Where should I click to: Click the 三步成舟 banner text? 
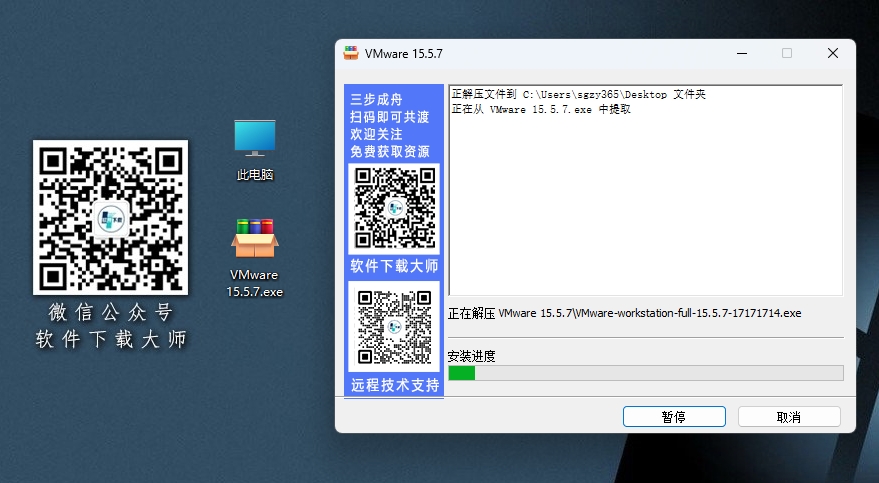click(376, 99)
